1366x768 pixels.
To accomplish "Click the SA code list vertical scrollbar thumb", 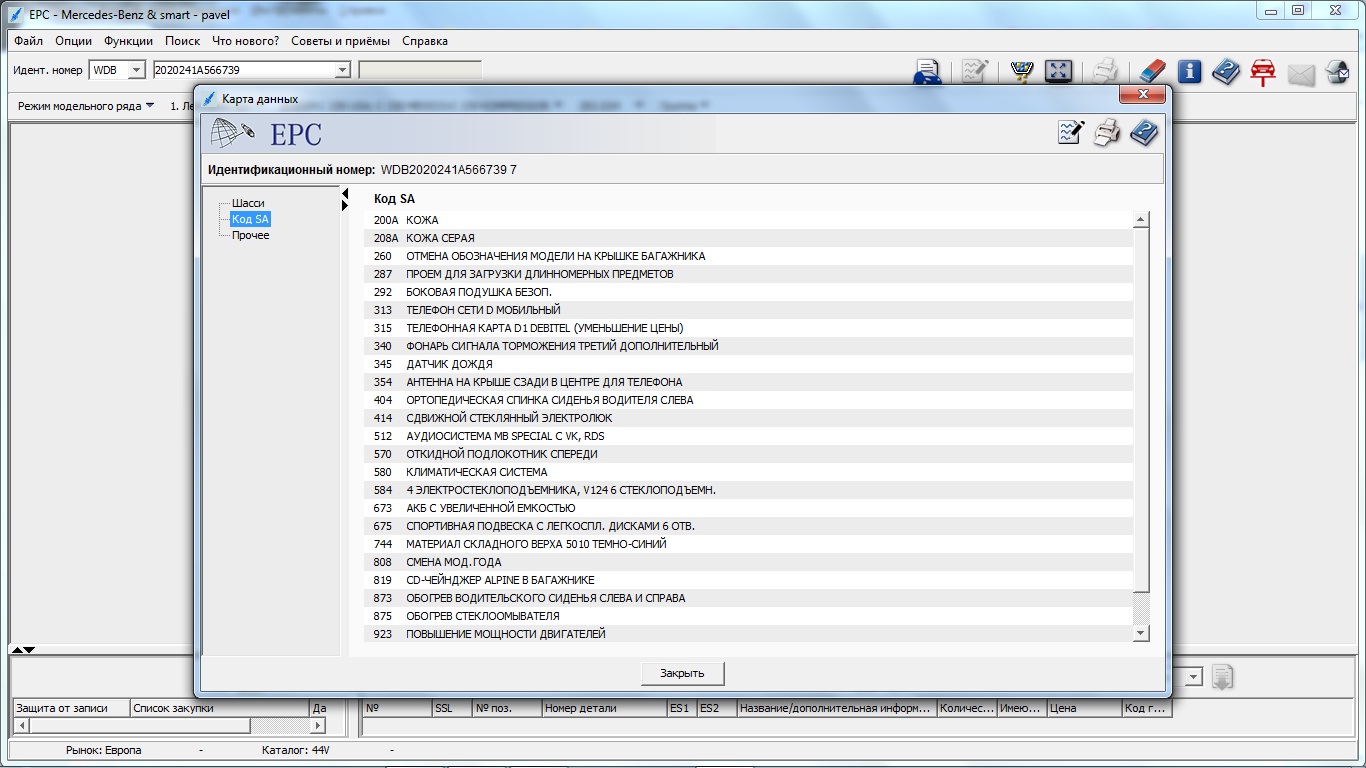I will pyautogui.click(x=1141, y=409).
